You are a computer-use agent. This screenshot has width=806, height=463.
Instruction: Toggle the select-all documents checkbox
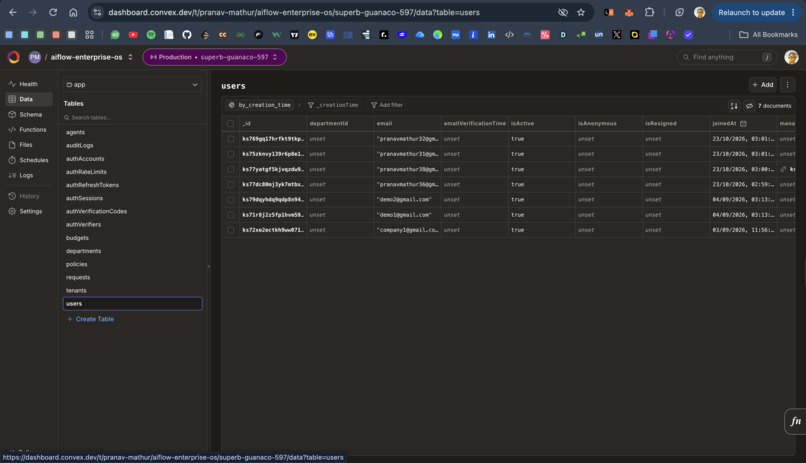click(230, 123)
